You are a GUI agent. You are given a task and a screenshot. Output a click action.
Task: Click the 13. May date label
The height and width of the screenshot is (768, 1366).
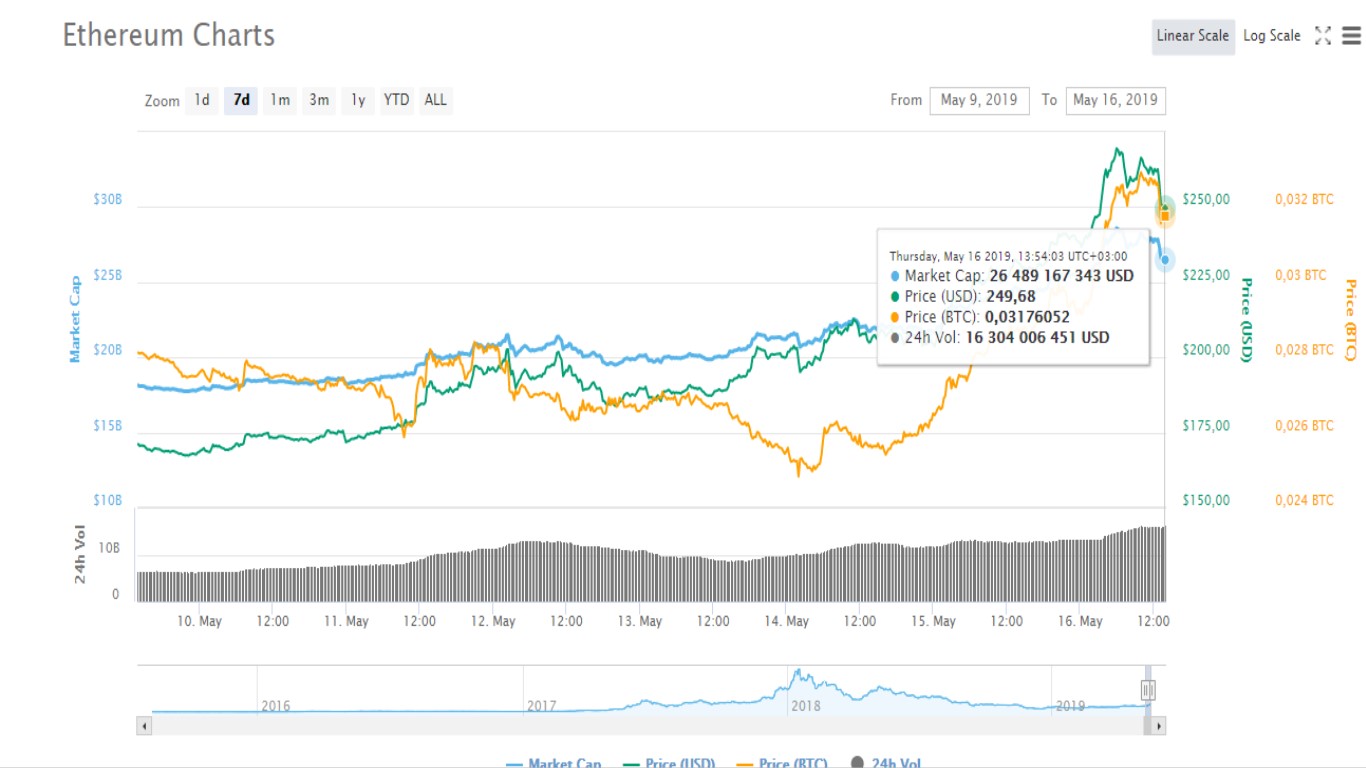(640, 621)
